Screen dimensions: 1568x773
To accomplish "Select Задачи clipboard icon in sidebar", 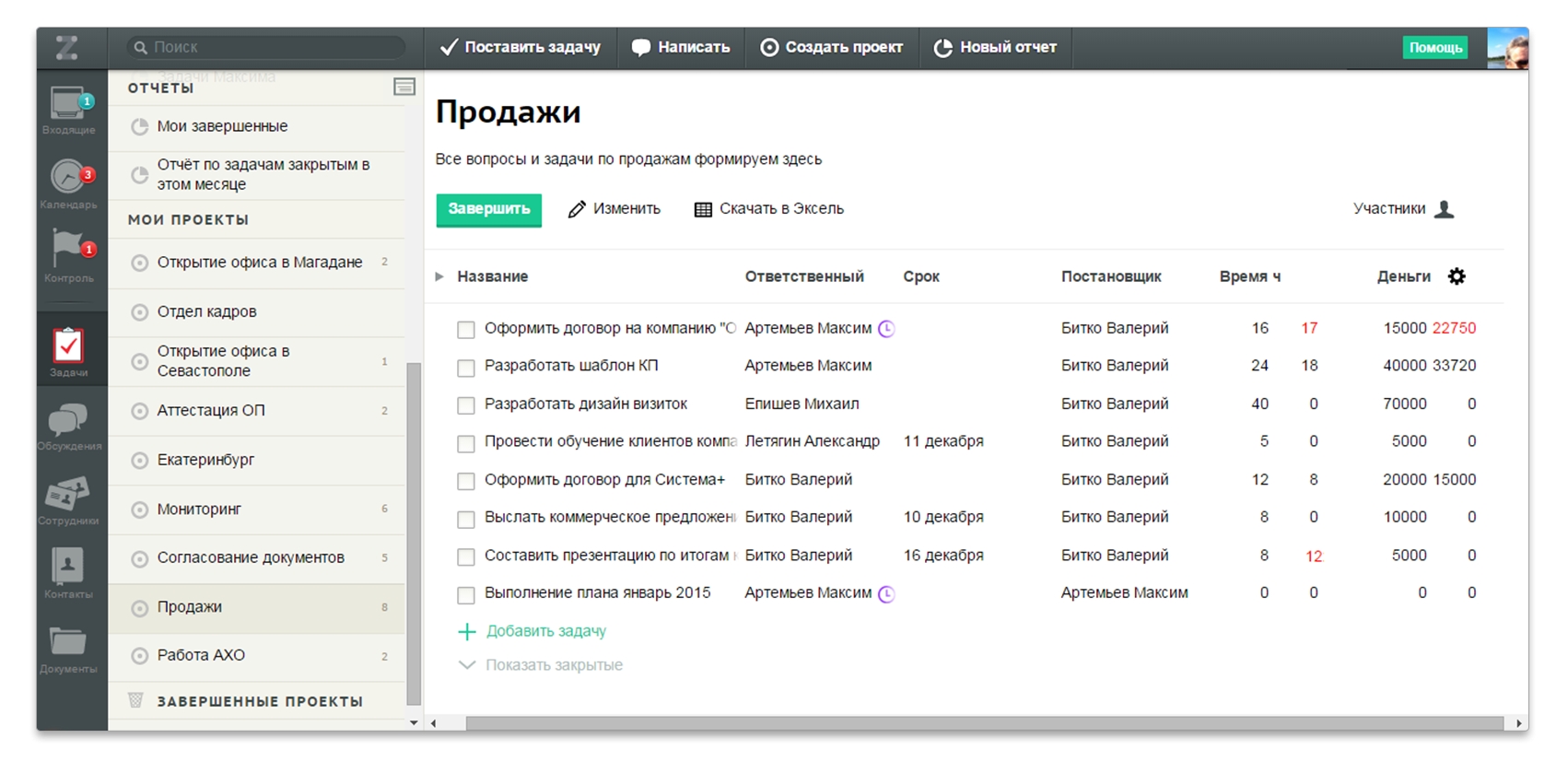I will 68,346.
